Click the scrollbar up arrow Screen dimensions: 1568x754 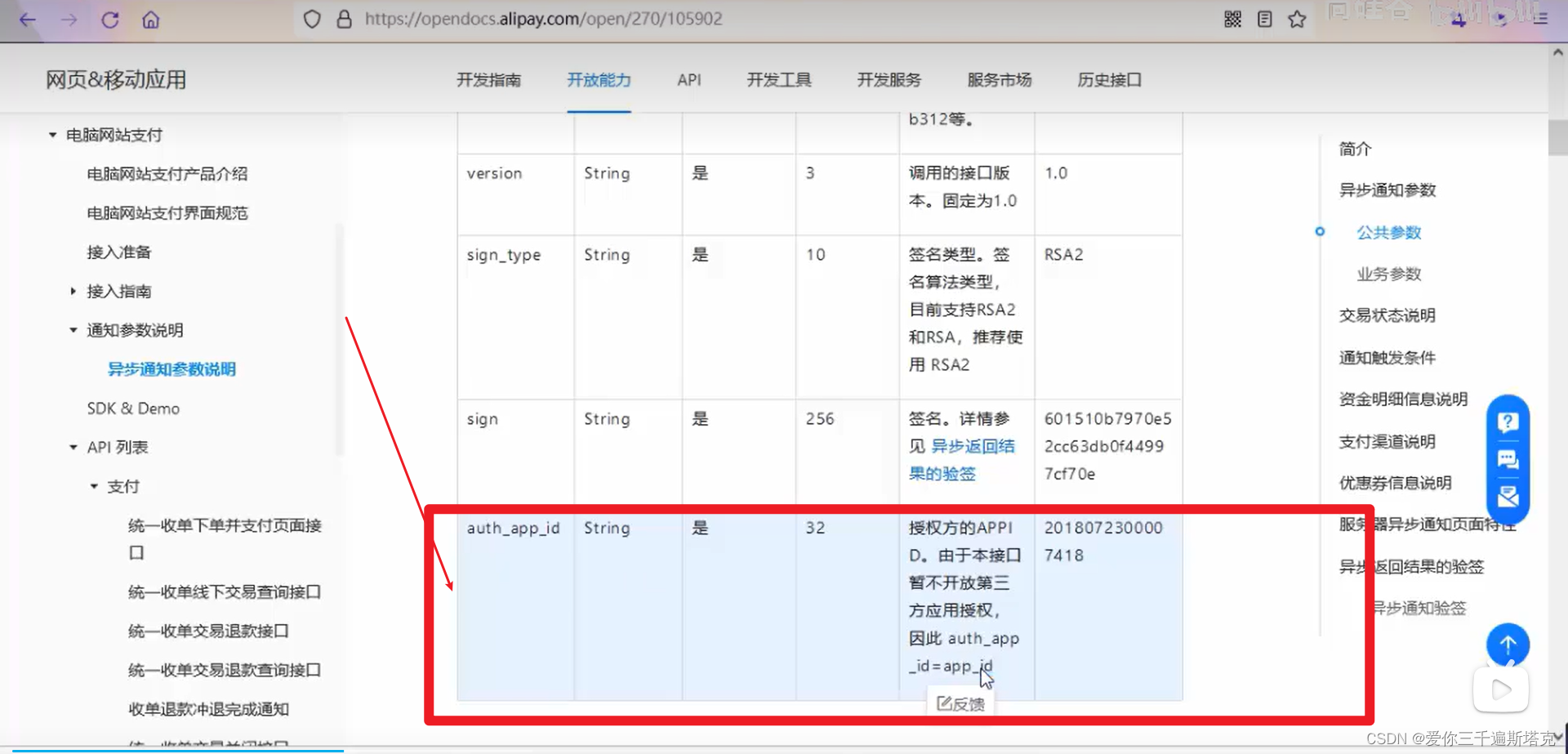[x=1557, y=52]
